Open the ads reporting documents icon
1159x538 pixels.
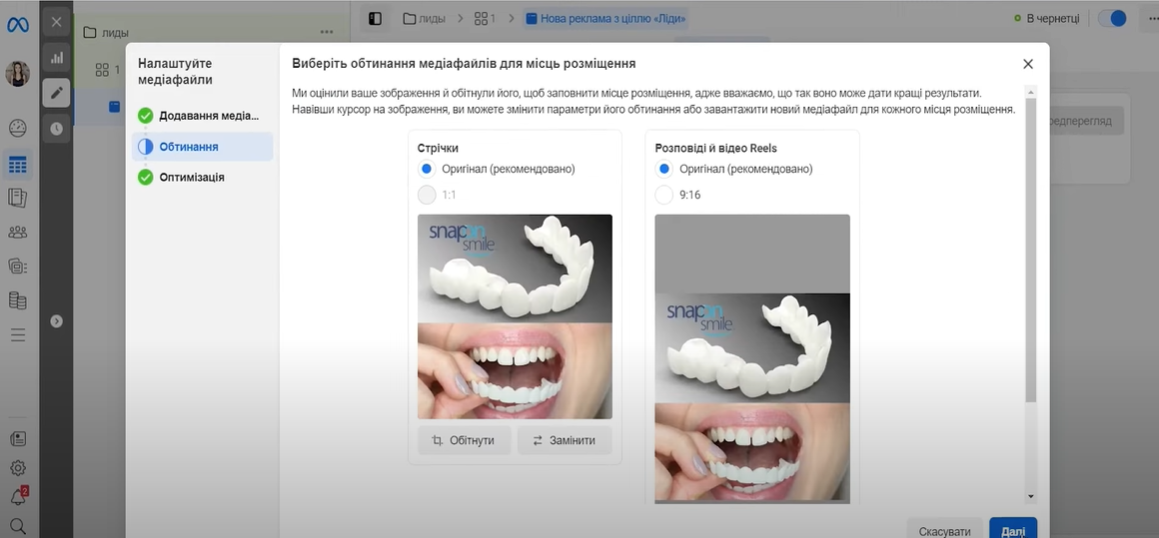click(x=18, y=198)
